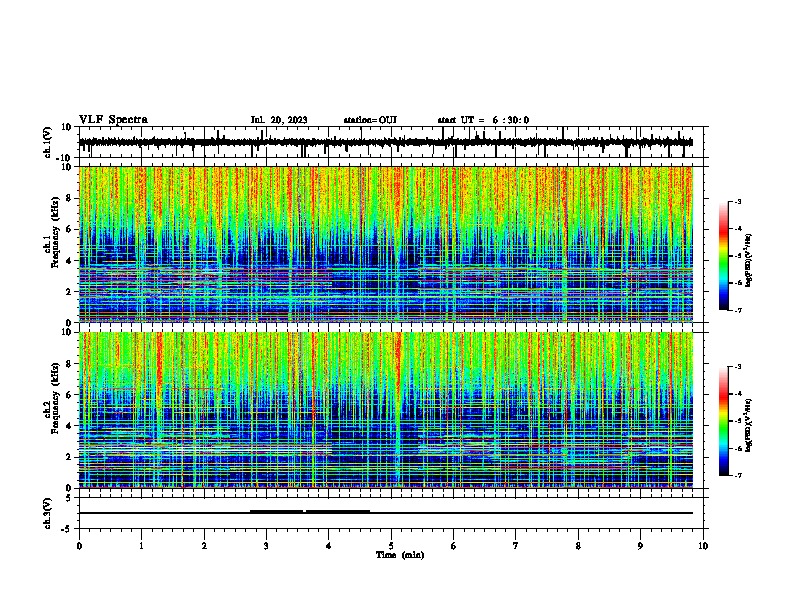The height and width of the screenshot is (612, 792).
Task: Click the "-7" label below ch.2 color scale
Action: [737, 476]
